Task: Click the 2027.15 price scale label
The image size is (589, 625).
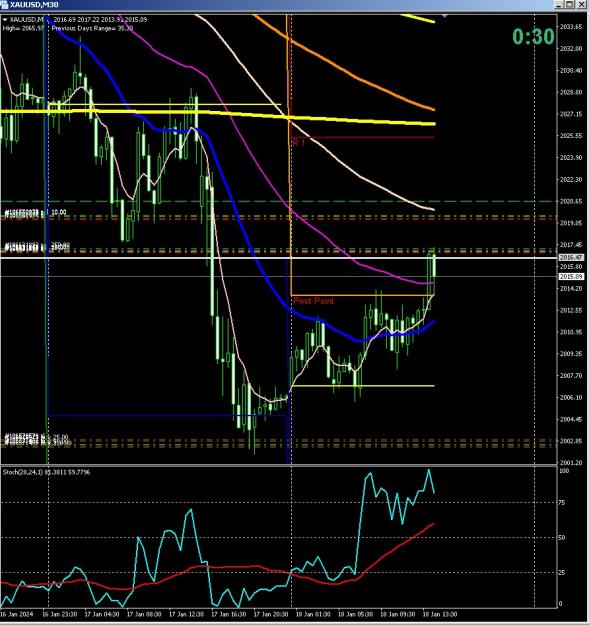Action: 571,114
